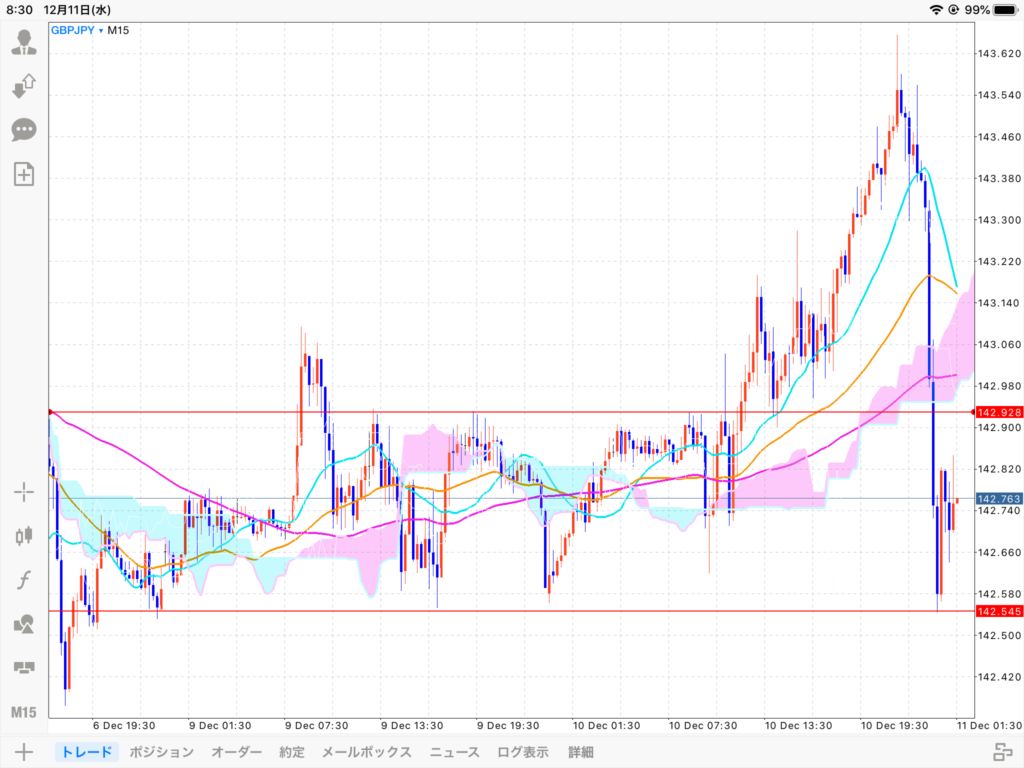Screen dimensions: 1024x768
Task: Activate the crosshair cursor tool
Action: point(24,492)
